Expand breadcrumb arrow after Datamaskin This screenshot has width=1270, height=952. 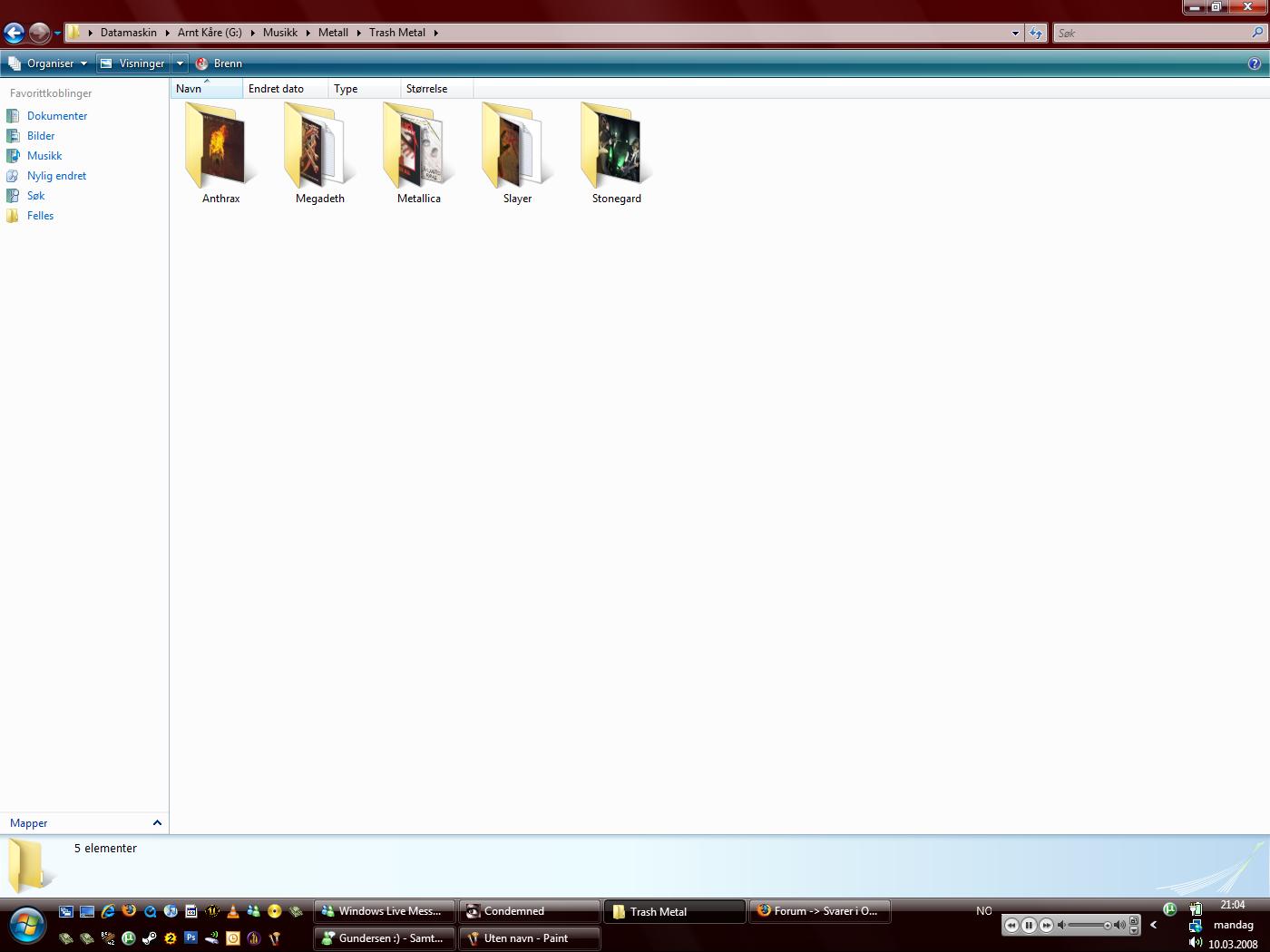click(168, 33)
